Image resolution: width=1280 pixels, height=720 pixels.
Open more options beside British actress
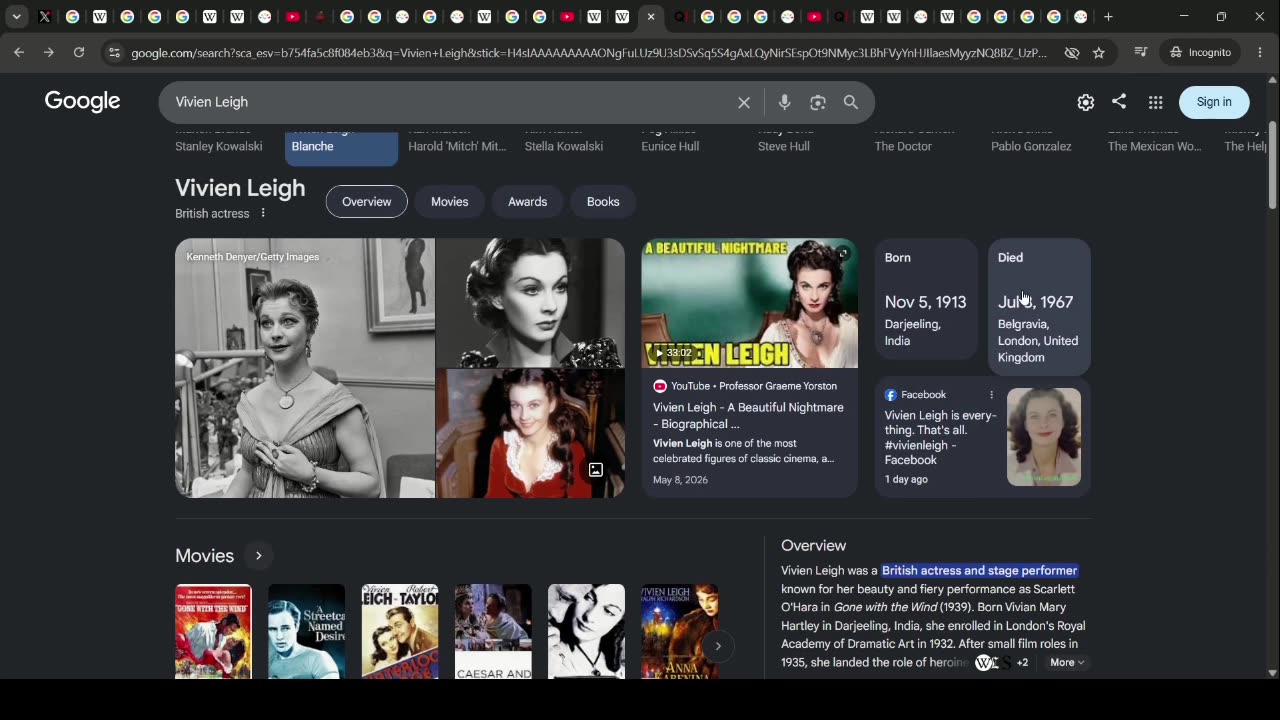[263, 213]
